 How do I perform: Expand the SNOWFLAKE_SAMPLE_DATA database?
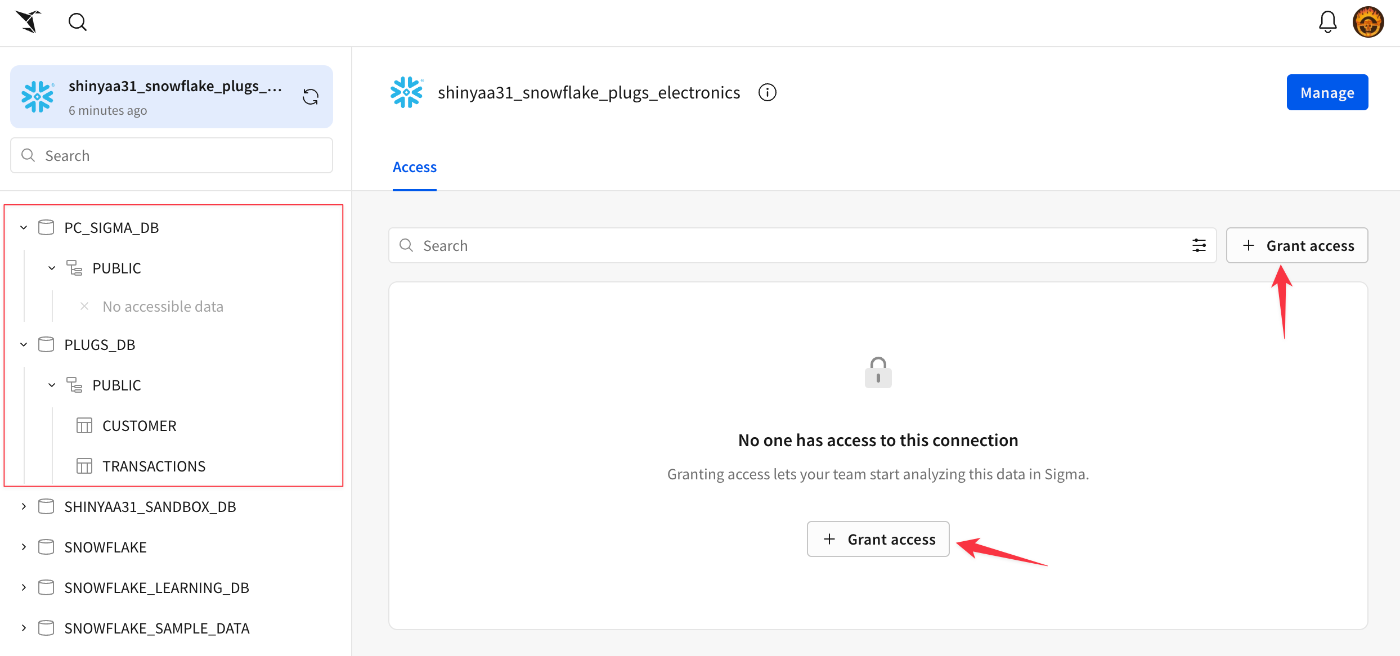click(24, 629)
